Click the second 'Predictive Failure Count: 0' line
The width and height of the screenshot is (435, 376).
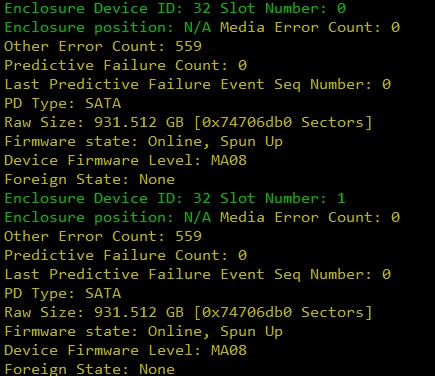click(x=125, y=255)
